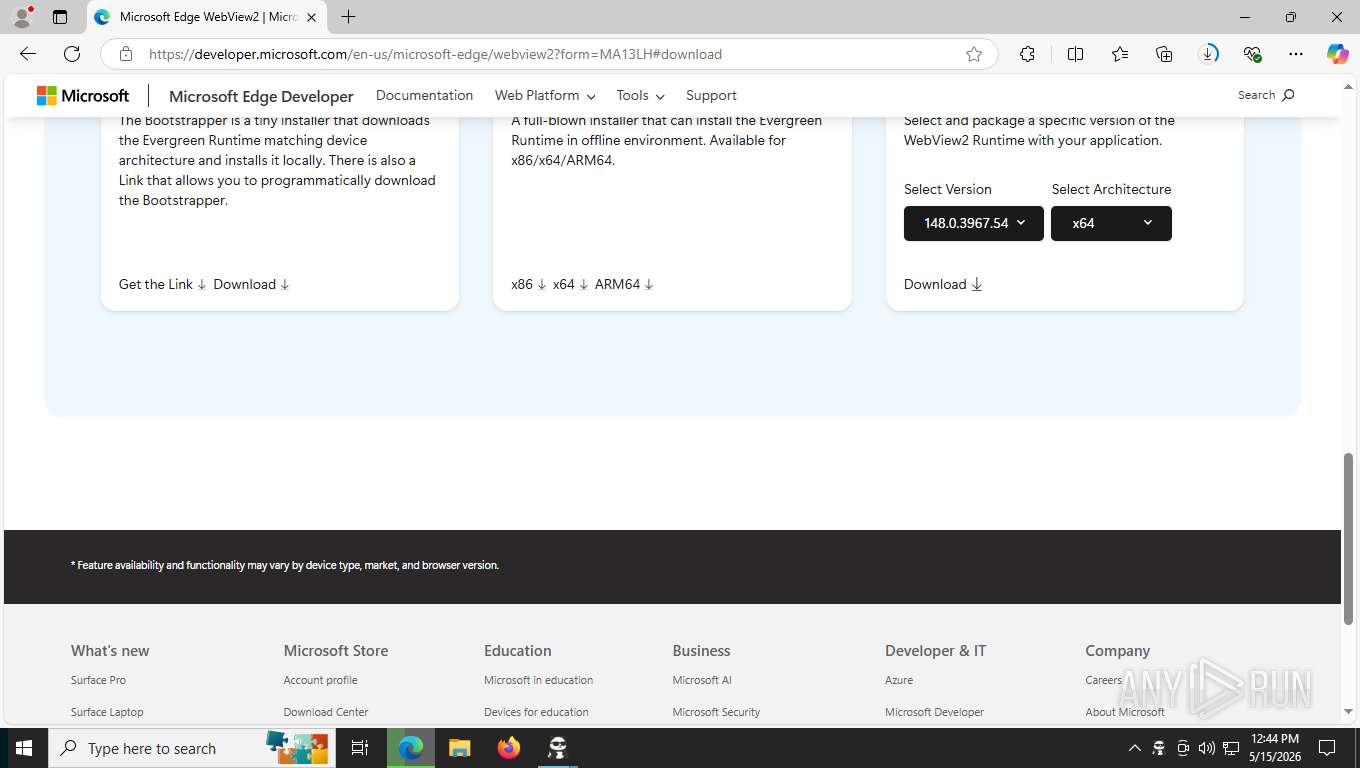
Task: Open Azure footer link
Action: click(899, 680)
